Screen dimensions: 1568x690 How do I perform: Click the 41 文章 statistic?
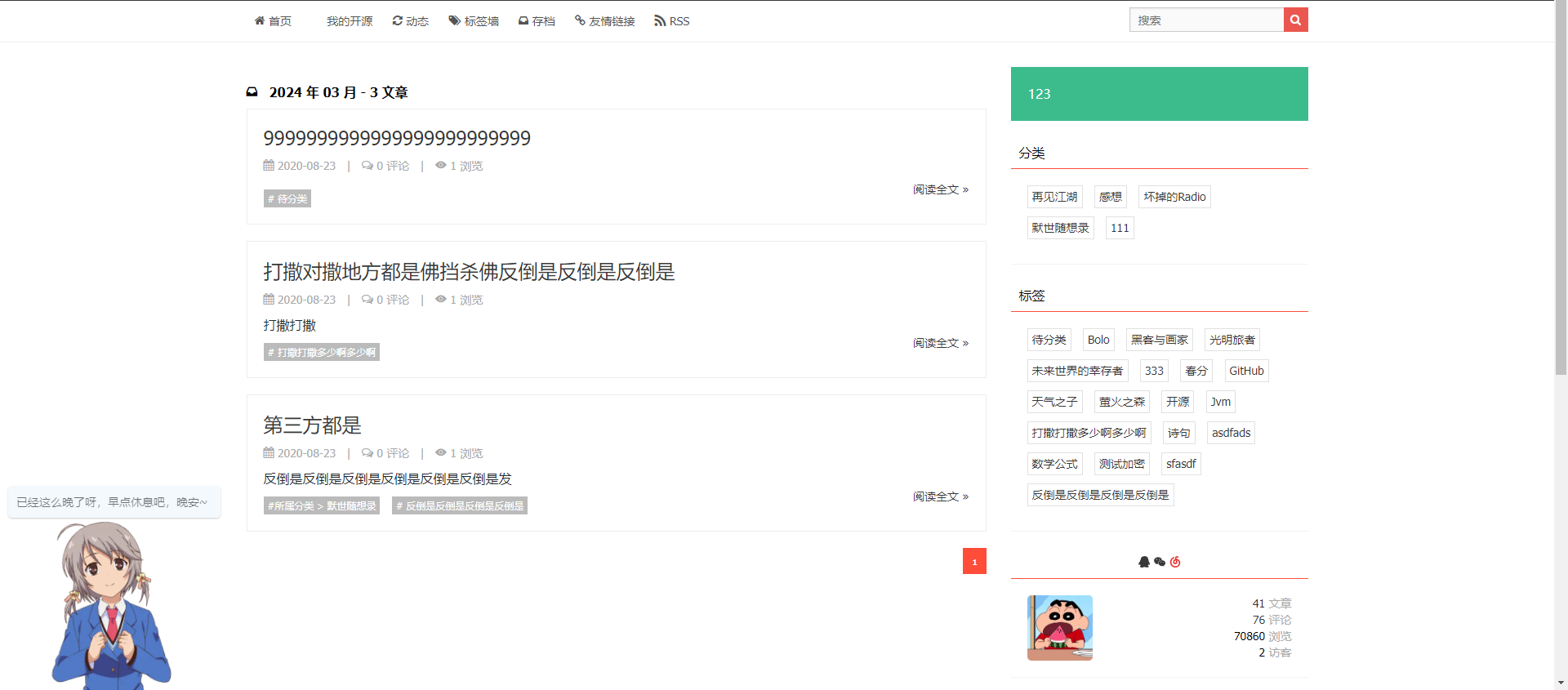pos(1272,603)
